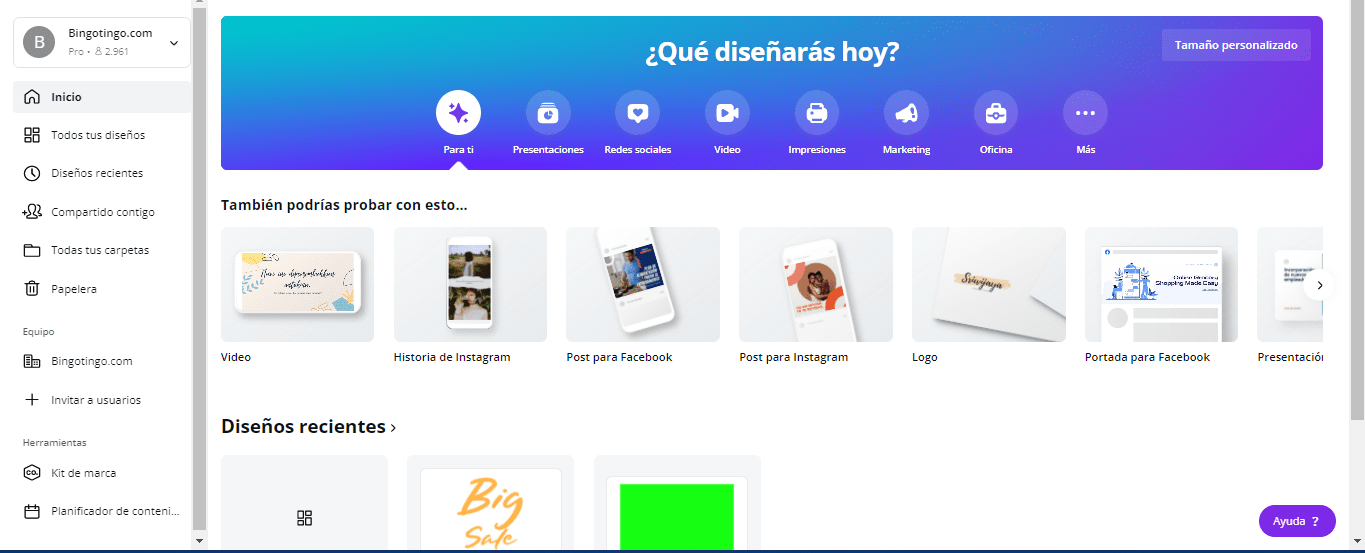The height and width of the screenshot is (553, 1365).
Task: Click the Para ti label
Action: [458, 150]
